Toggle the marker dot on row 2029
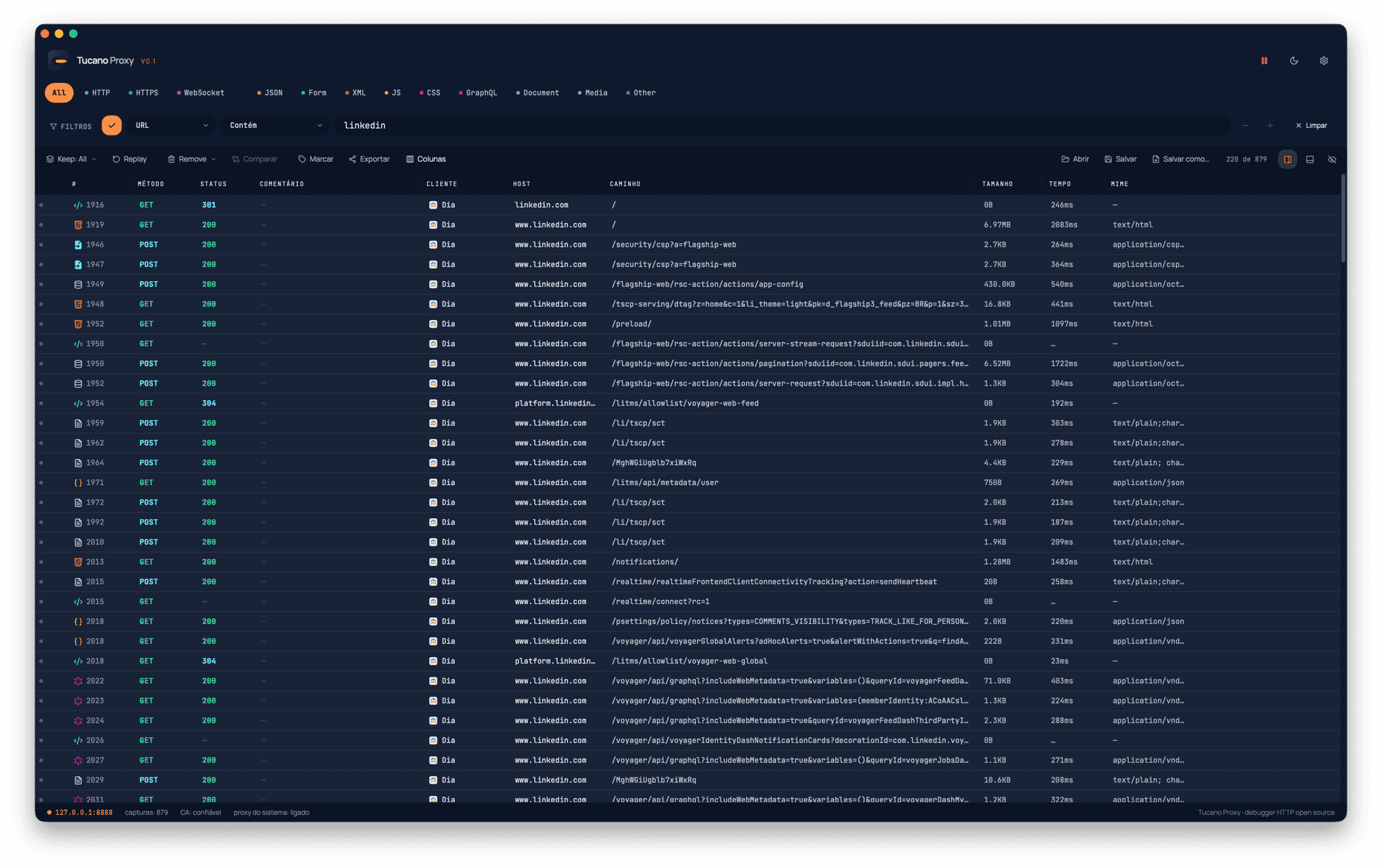The height and width of the screenshot is (868, 1382). point(41,780)
